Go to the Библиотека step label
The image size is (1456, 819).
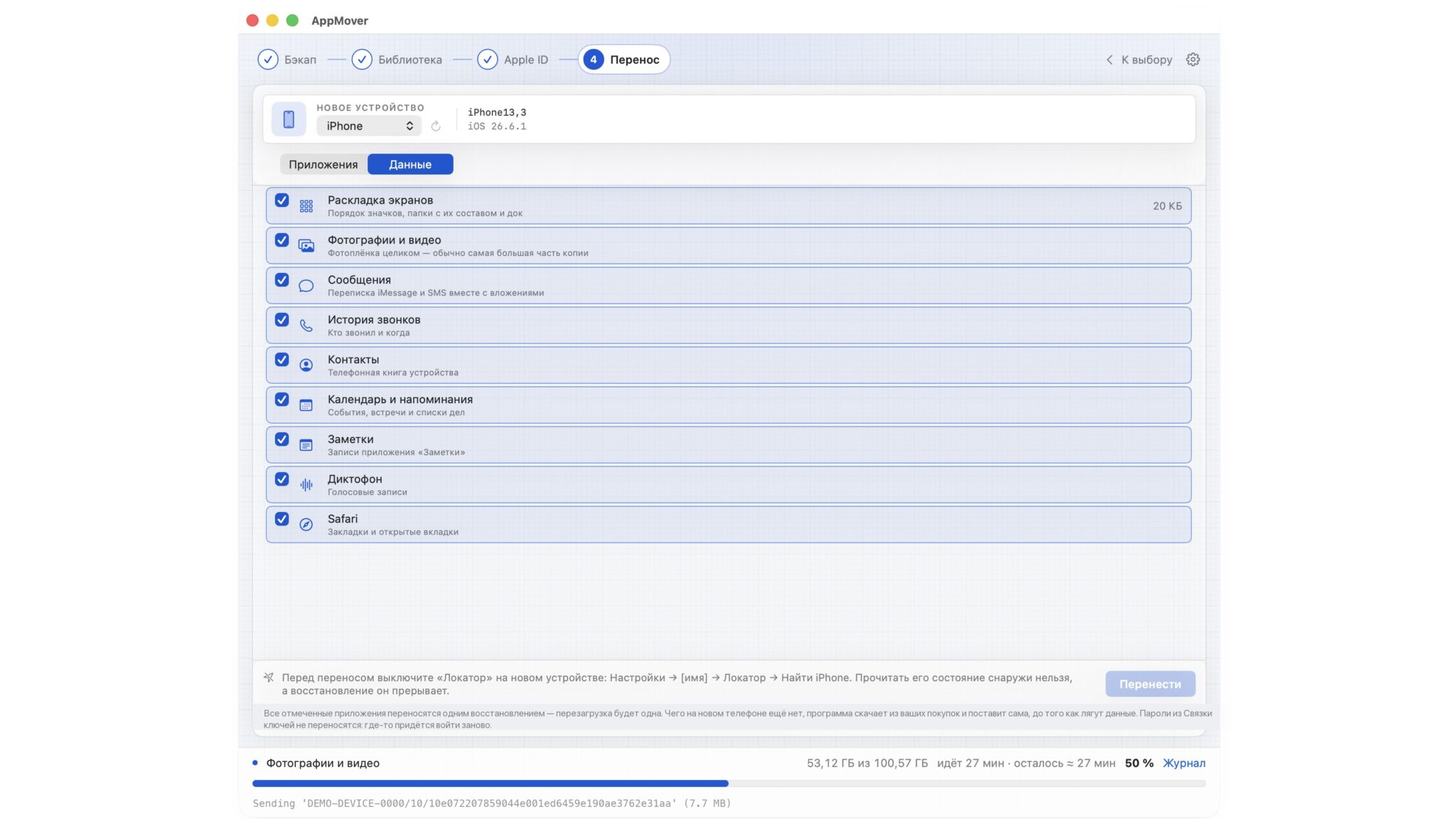click(x=409, y=60)
